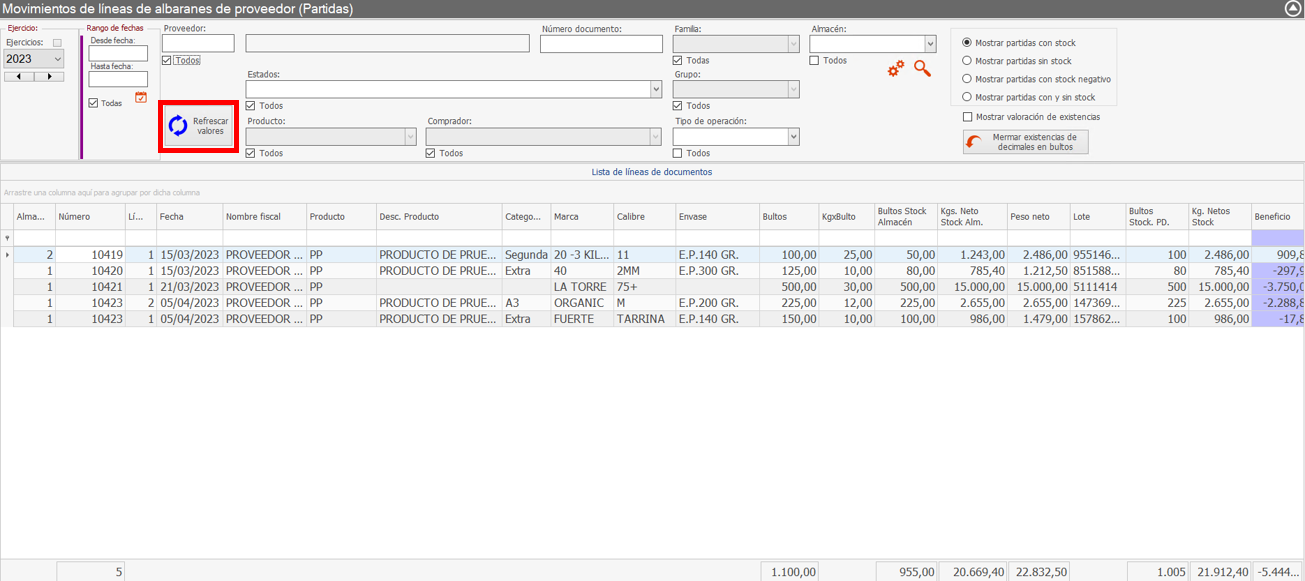Select Mostrar partidas con stock
Viewport: 1305px width, 581px height.
pyautogui.click(x=966, y=43)
